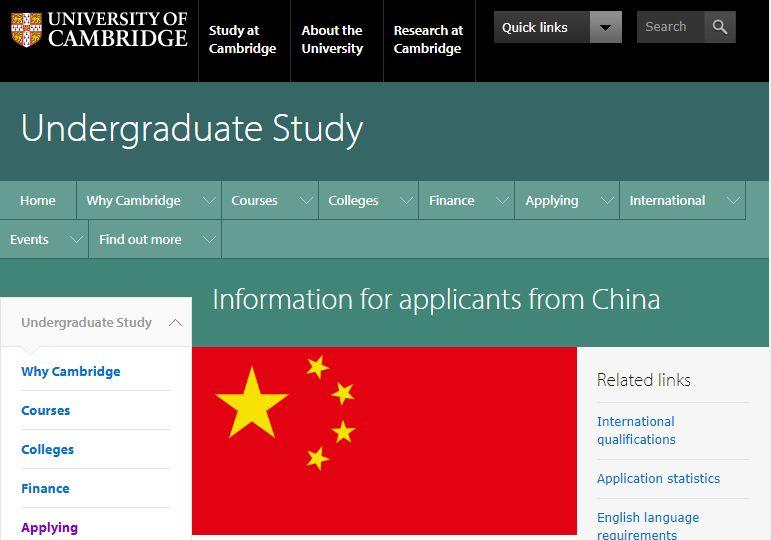Expand the Why Cambridge chevron
Screen dimensions: 771x540
pos(209,200)
